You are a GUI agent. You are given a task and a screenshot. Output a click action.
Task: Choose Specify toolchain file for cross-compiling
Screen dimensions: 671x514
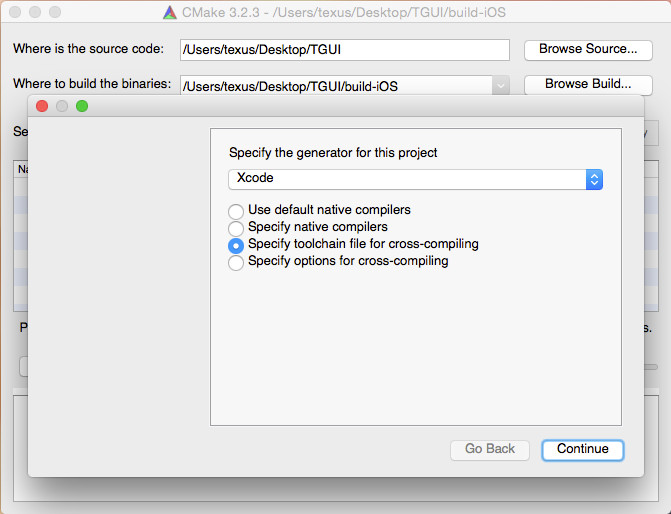(x=236, y=245)
